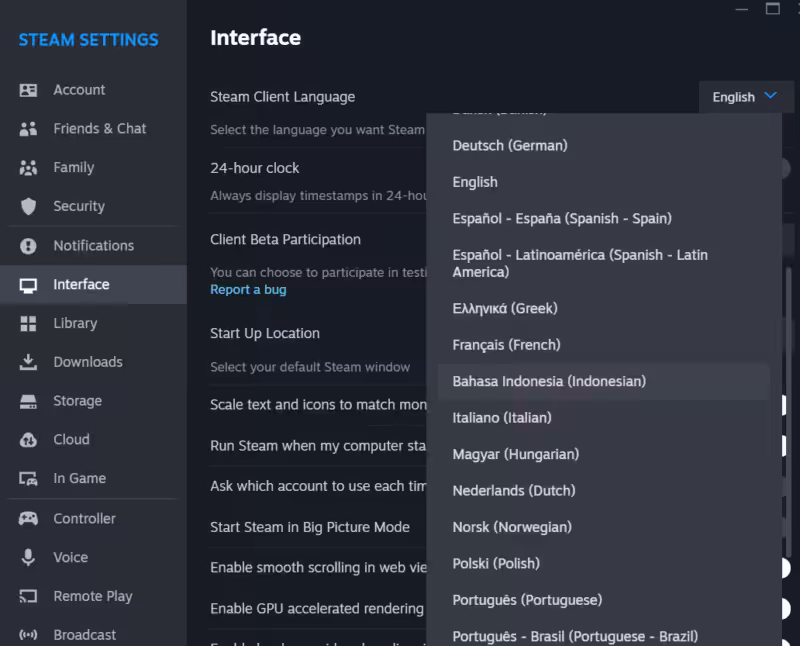Click the Library grid icon
Viewport: 800px width, 646px height.
[28, 324]
